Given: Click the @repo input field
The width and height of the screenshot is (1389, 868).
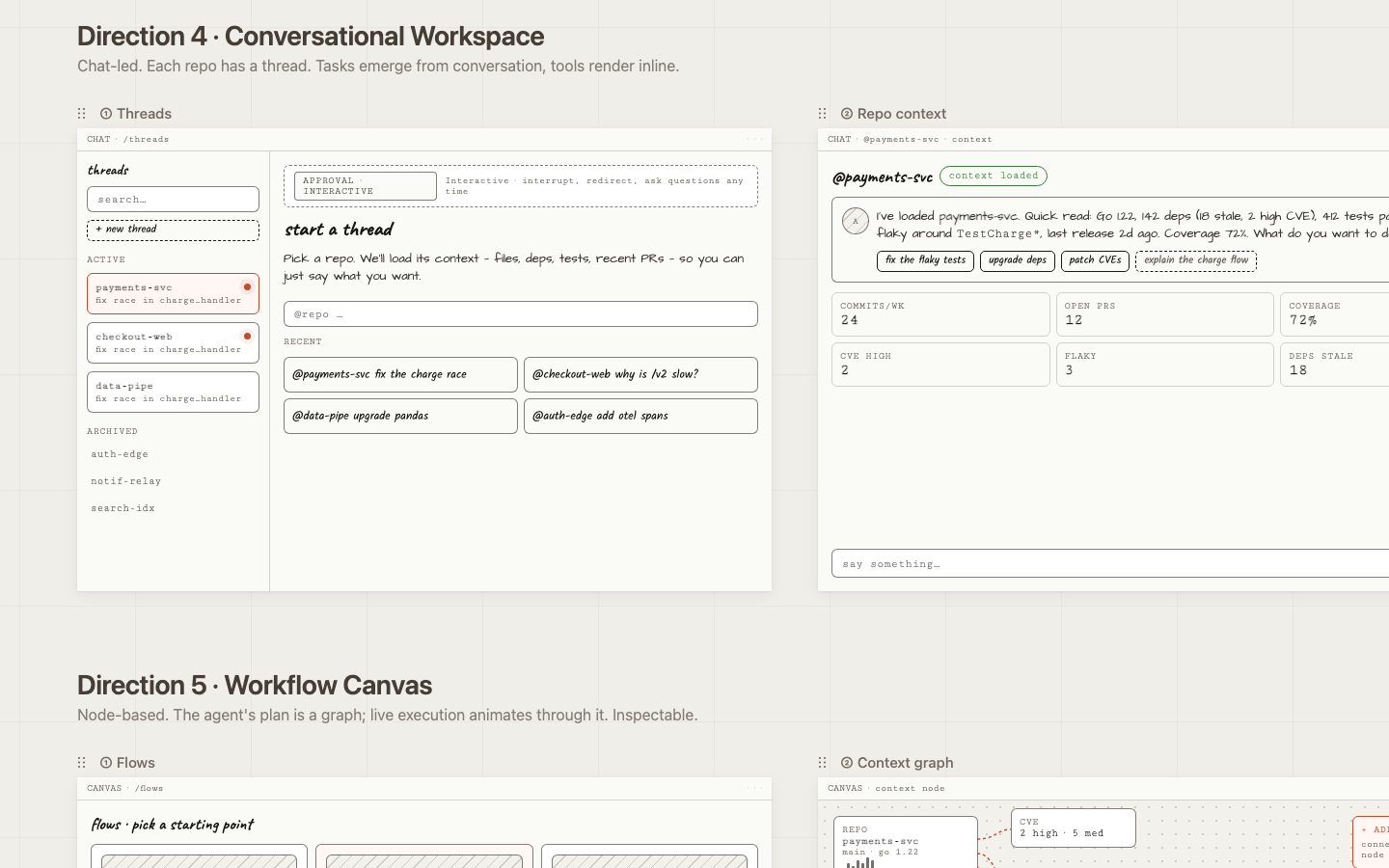Looking at the screenshot, I should (x=521, y=314).
